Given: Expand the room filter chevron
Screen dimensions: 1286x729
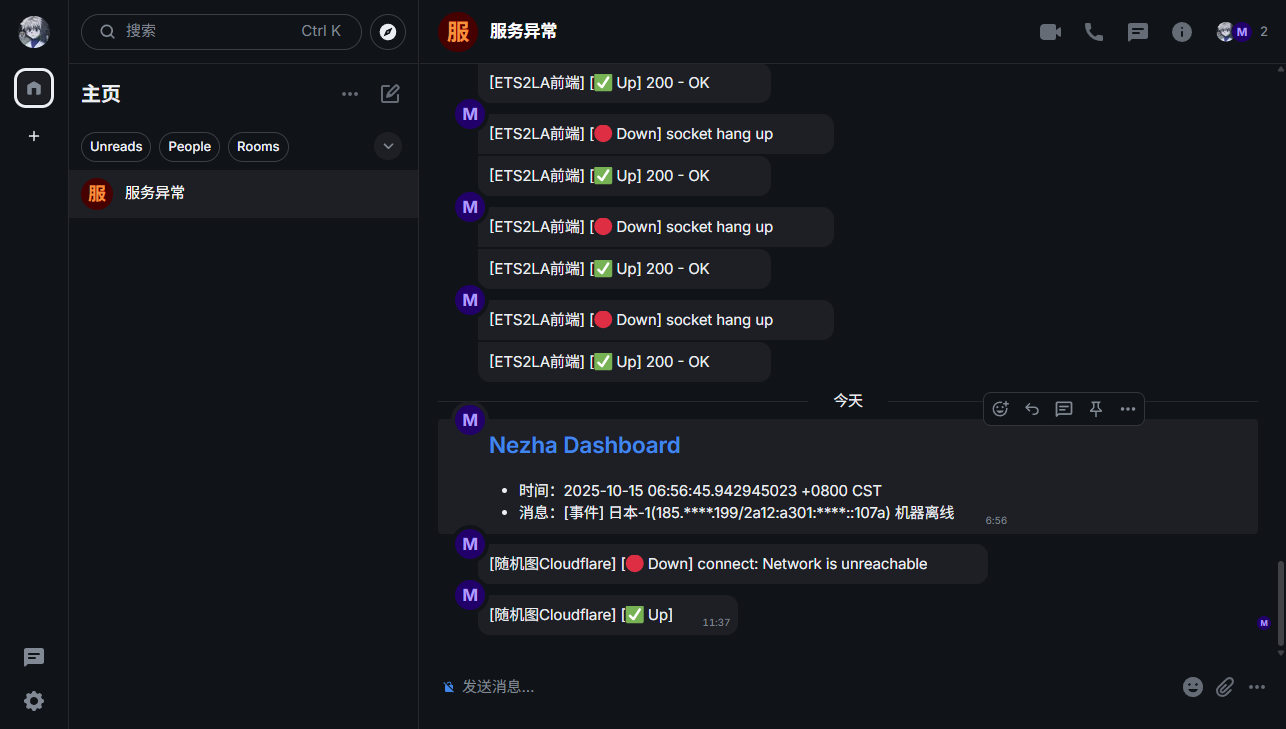Looking at the screenshot, I should click(388, 147).
